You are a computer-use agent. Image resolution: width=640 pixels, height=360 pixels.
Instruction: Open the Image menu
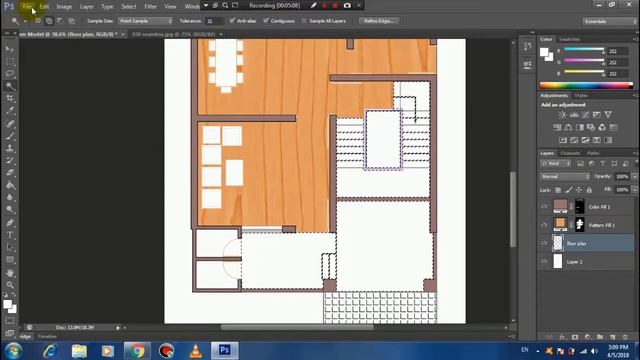tap(64, 7)
